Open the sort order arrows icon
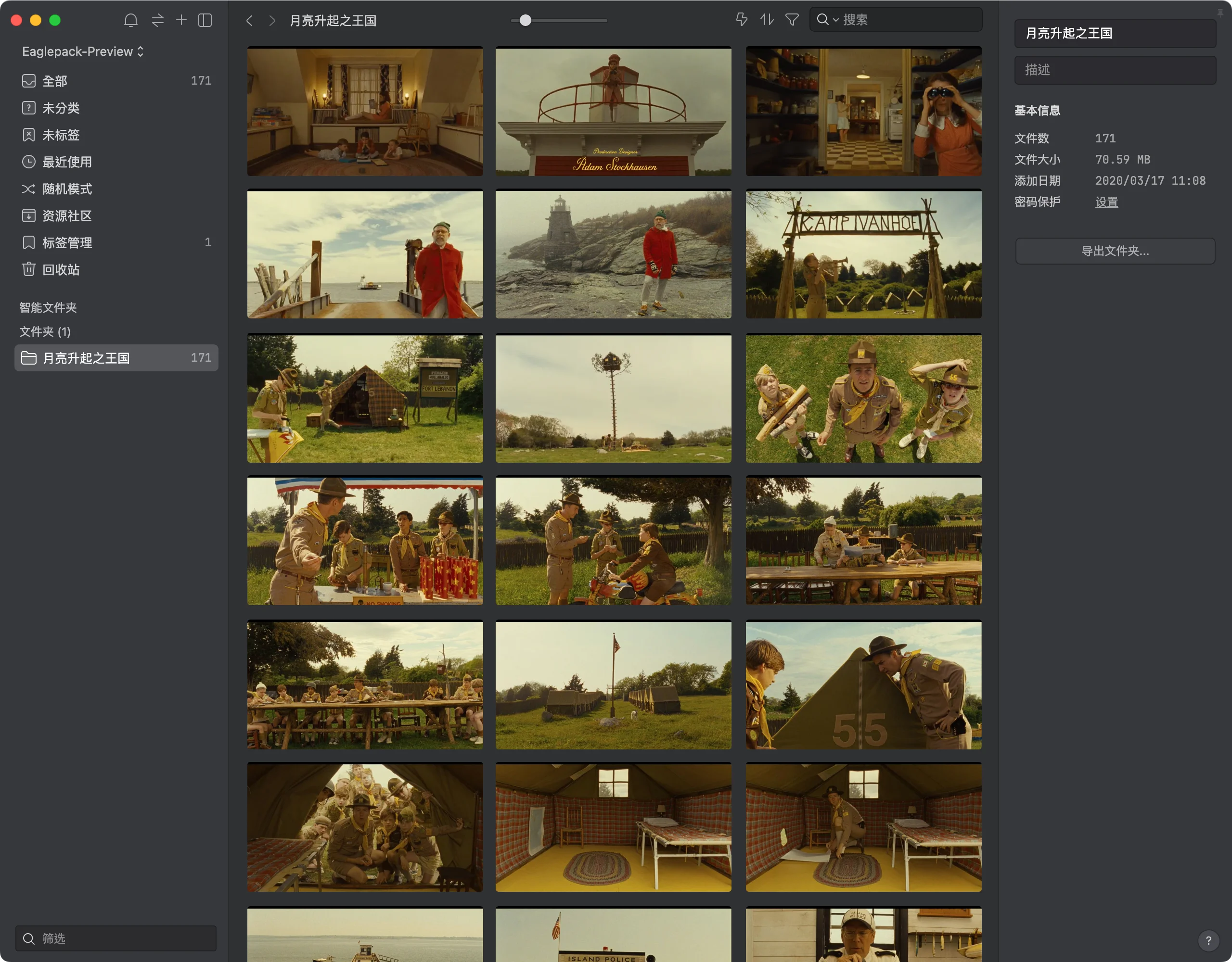This screenshot has width=1232, height=962. [767, 20]
